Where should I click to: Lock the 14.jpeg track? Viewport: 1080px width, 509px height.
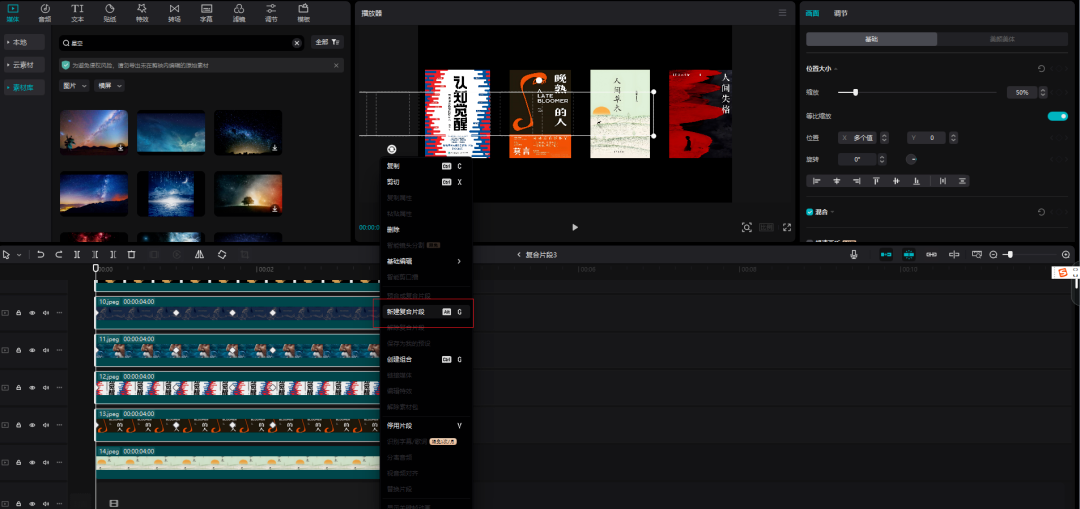(x=19, y=463)
